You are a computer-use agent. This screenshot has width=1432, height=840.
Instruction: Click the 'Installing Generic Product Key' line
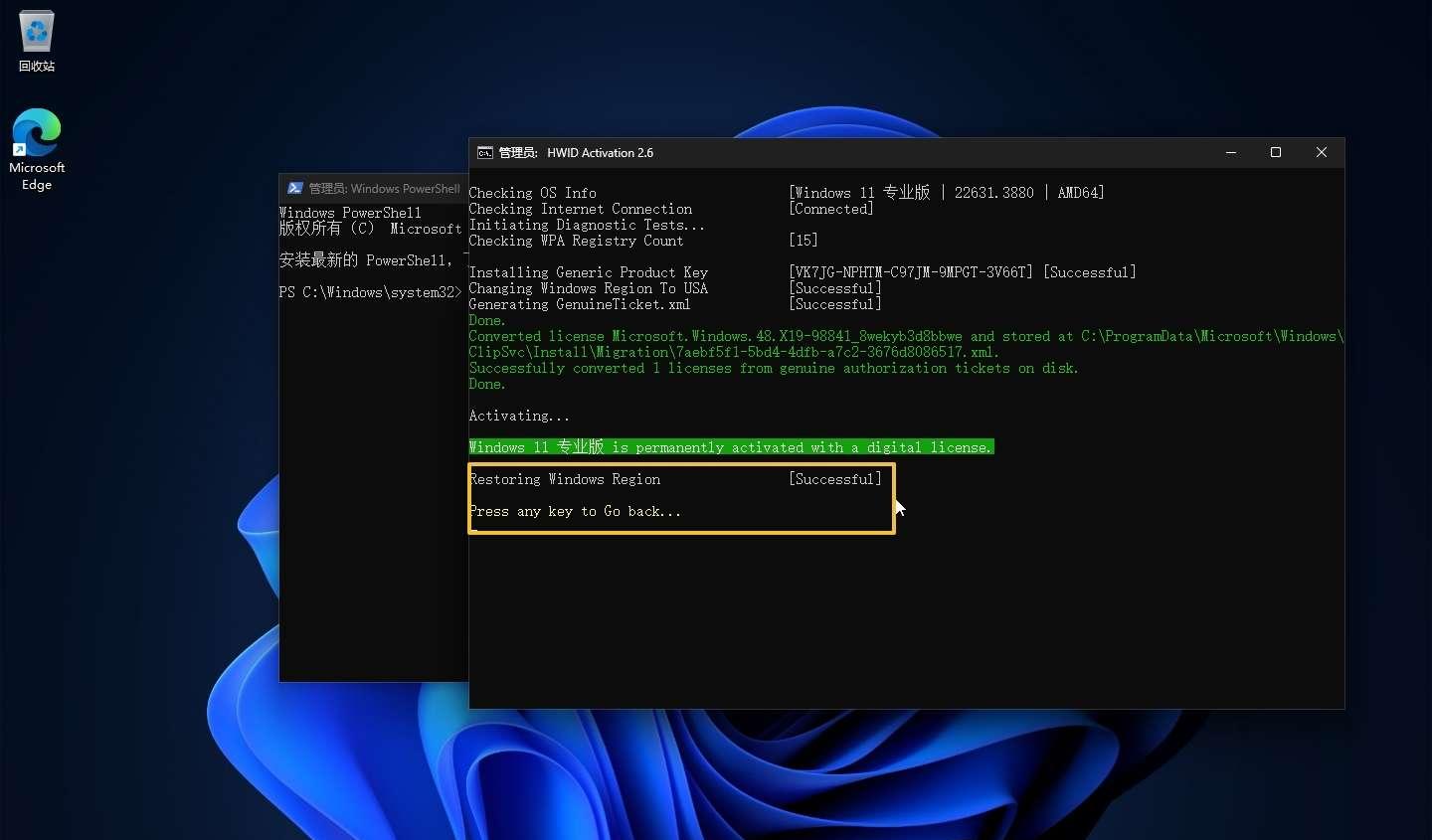point(589,272)
